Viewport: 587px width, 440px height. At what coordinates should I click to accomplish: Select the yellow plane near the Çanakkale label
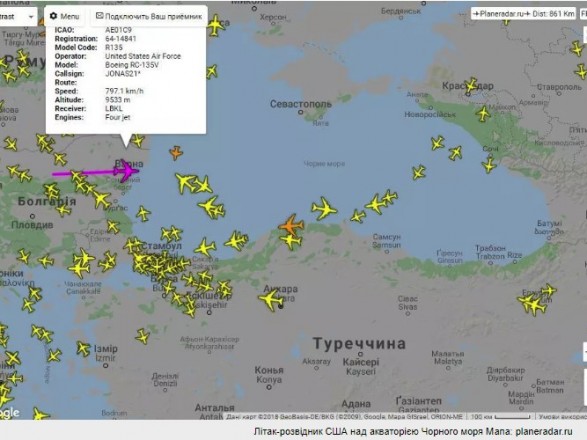(78, 268)
